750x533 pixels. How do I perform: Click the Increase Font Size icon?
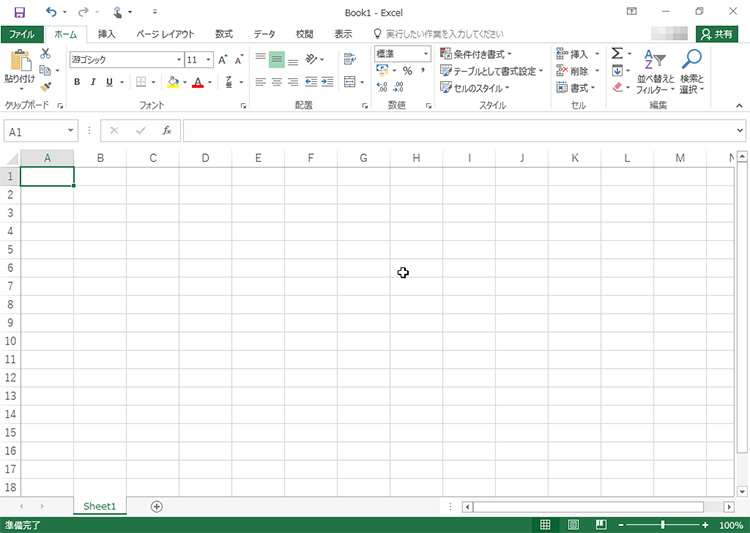pos(223,60)
